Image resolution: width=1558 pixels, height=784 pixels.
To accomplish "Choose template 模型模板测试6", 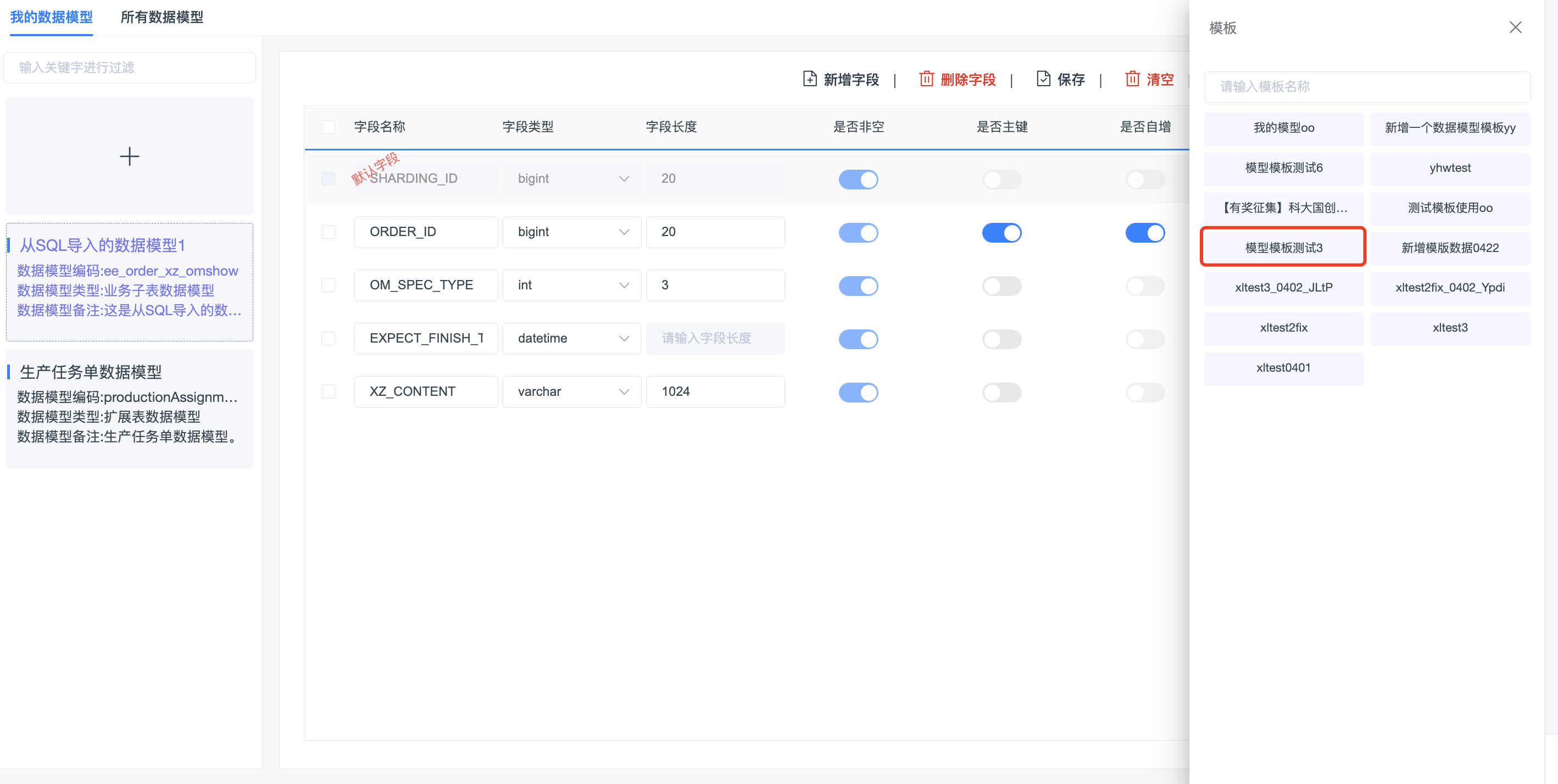I will [x=1283, y=168].
